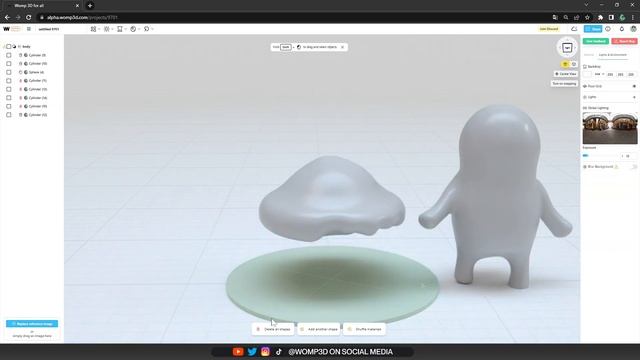The height and width of the screenshot is (360, 640).
Task: Select the round pie-shaped tool icon in toolbar
Action: pyautogui.click(x=133, y=29)
